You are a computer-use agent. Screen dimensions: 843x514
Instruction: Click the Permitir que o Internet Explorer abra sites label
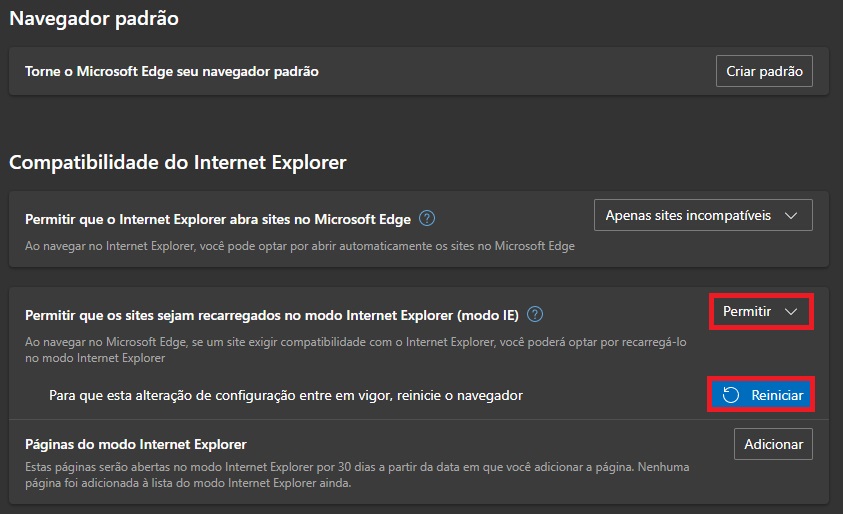click(217, 218)
